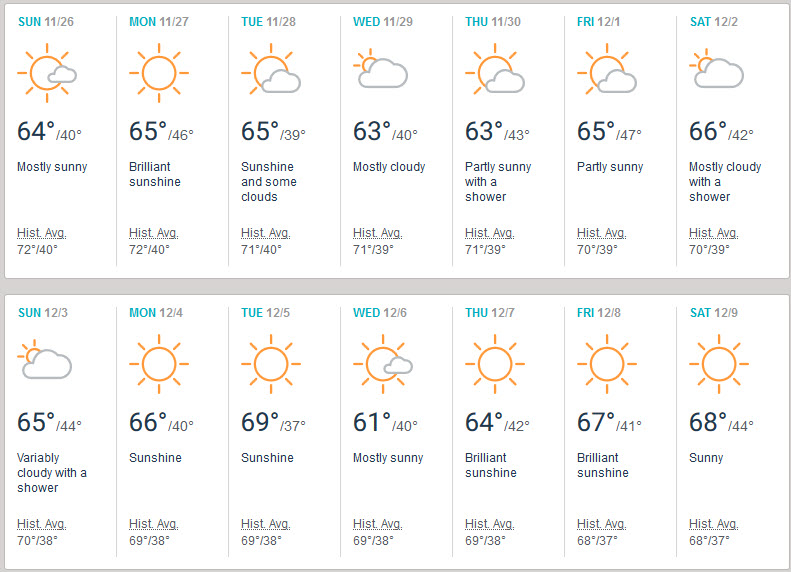Open the TUE 11/28 day header
Image resolution: width=791 pixels, height=572 pixels.
click(x=270, y=21)
